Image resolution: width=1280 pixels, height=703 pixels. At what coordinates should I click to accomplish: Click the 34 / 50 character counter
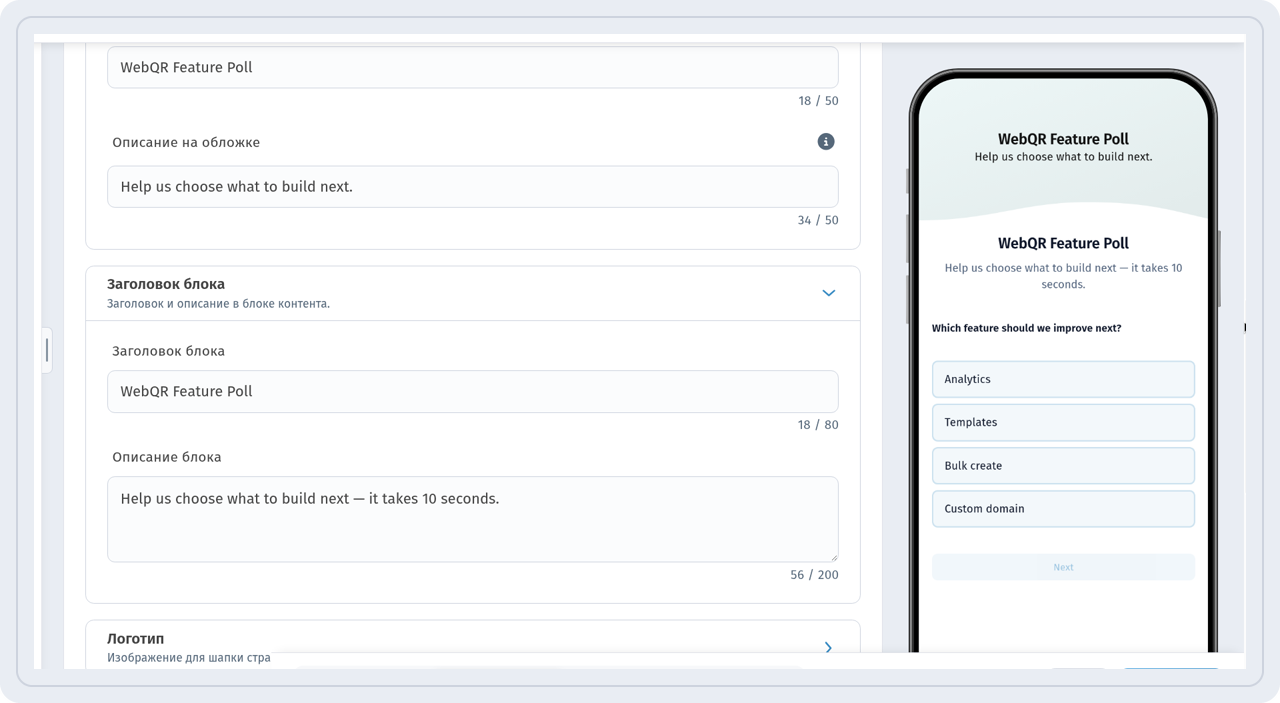(x=818, y=220)
